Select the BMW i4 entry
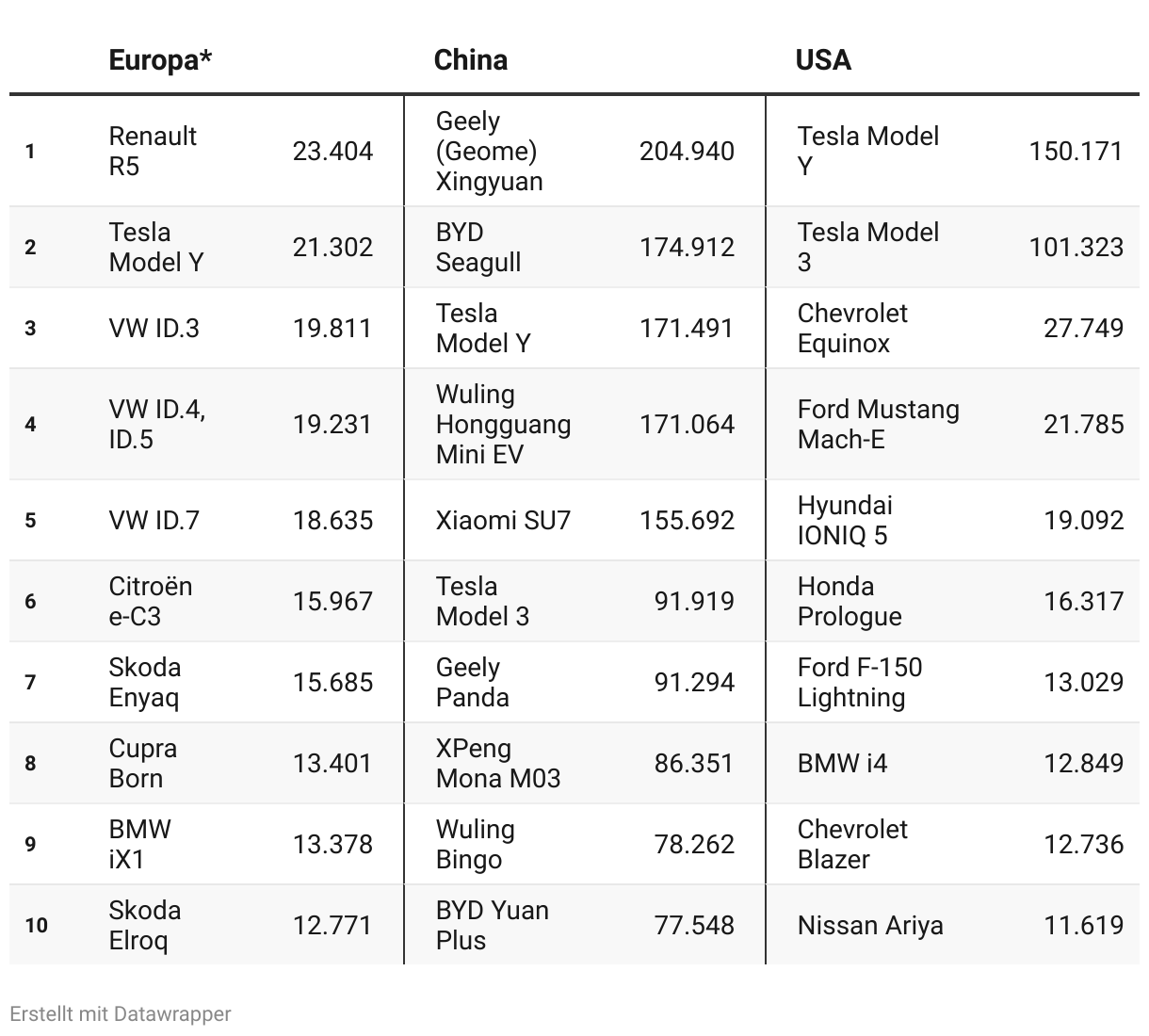Viewport: 1149px width, 1036px height. click(842, 763)
